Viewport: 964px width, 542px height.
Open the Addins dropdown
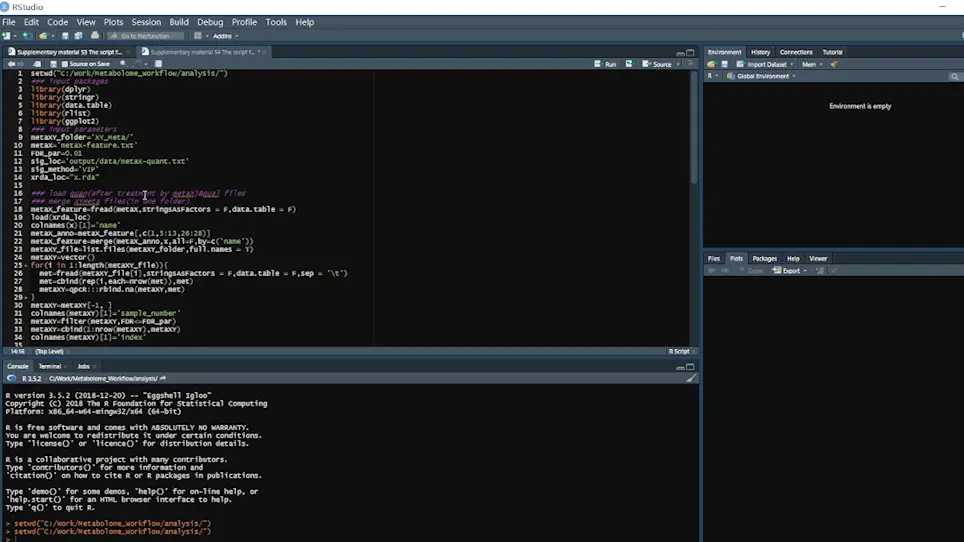coord(225,36)
